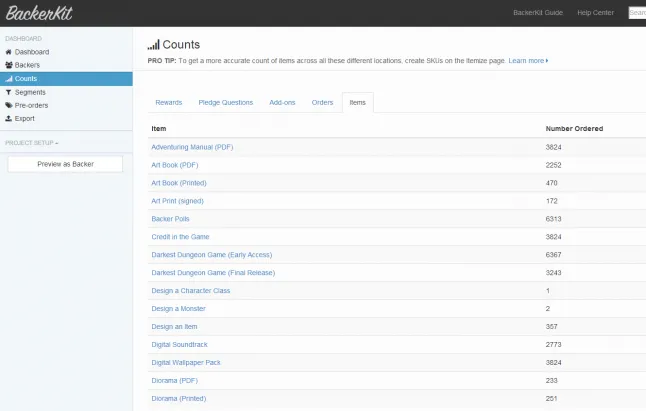Click the count 470 for Art Book Printed
This screenshot has height=411, width=646.
[x=551, y=183]
